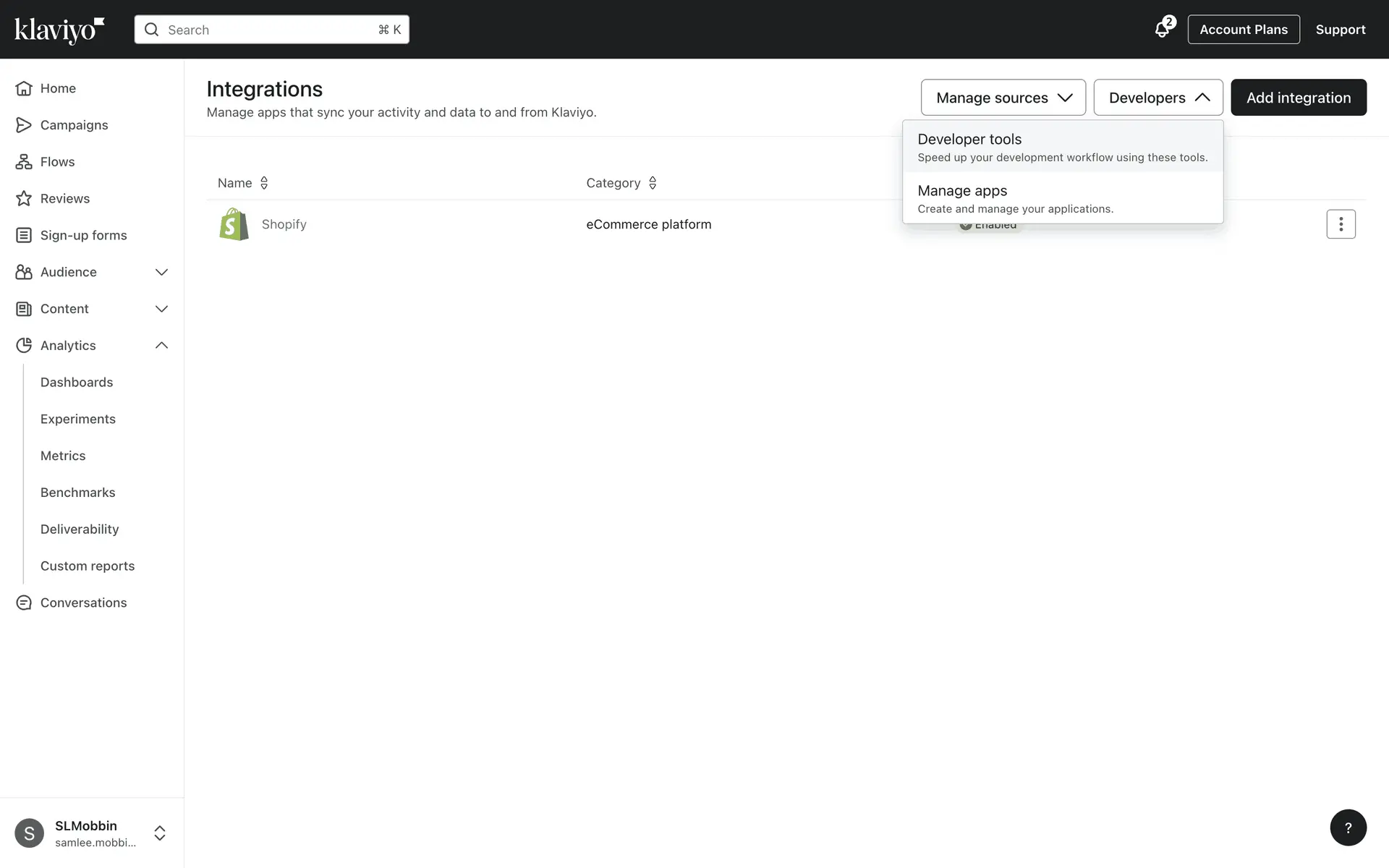Open Flows from the sidebar
Viewport: 1389px width, 868px height.
point(57,162)
